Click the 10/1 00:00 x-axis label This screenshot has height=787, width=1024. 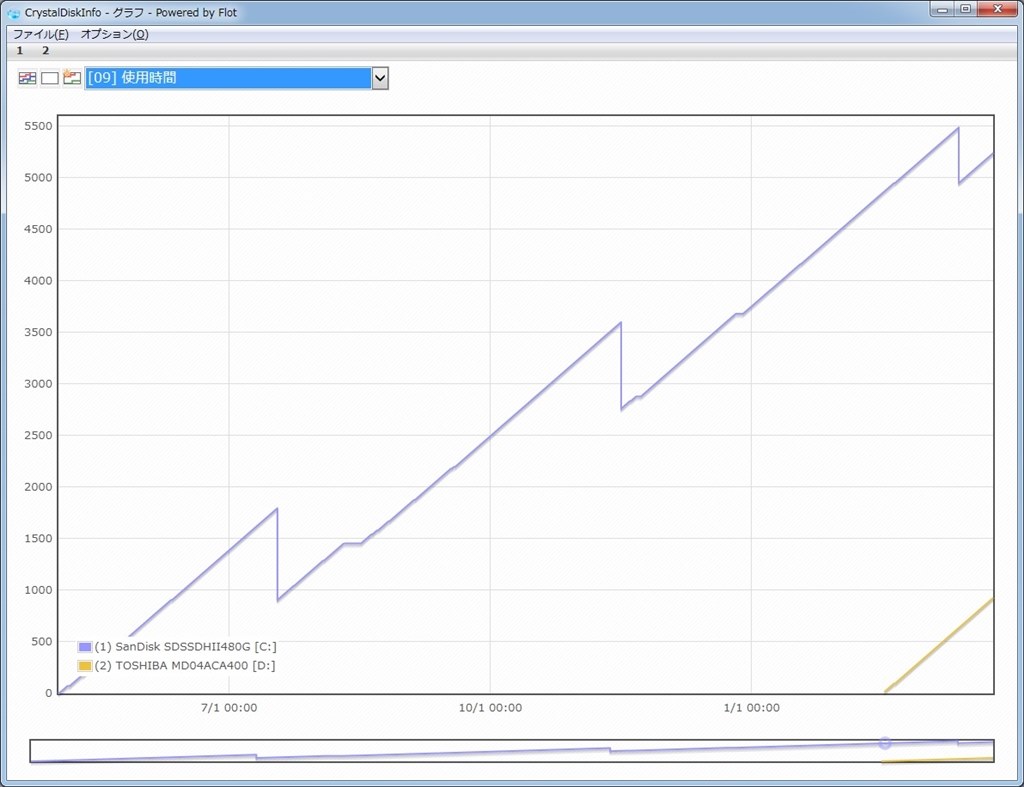click(490, 708)
